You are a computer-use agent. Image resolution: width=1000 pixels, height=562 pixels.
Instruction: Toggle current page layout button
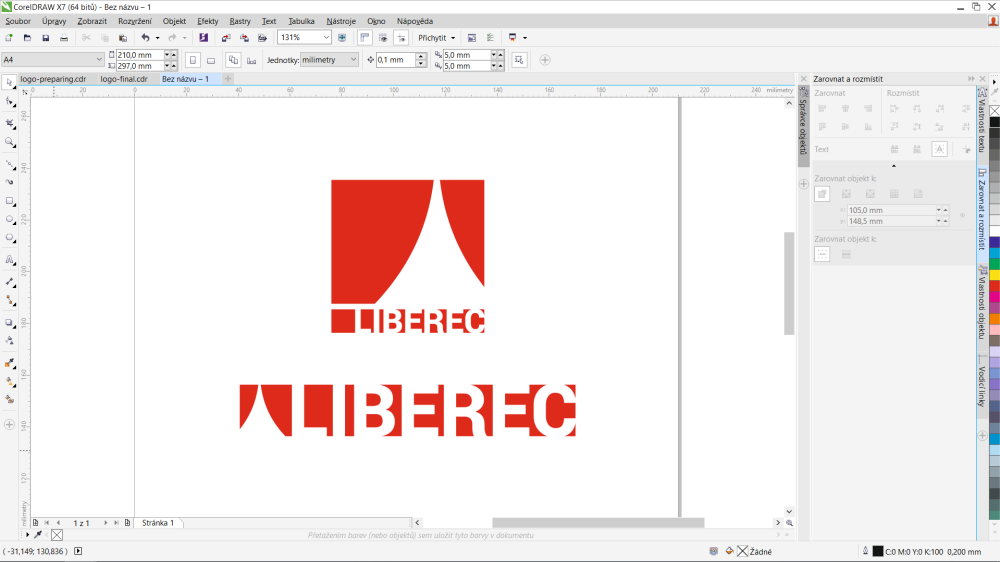click(x=252, y=60)
